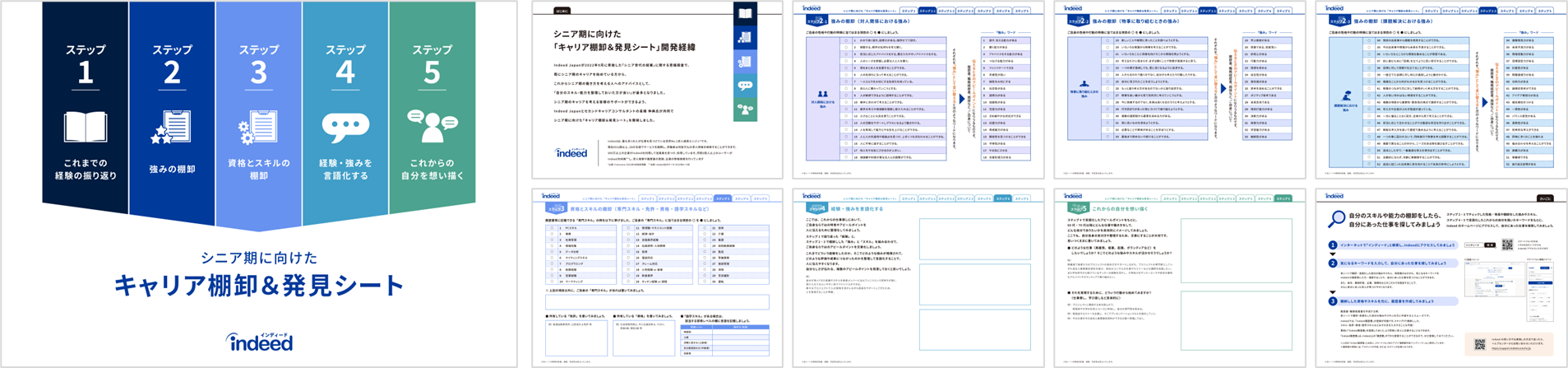The width and height of the screenshot is (1568, 368).
Task: Mark the circle for item 30 on the Step 3 page
Action: [704, 282]
